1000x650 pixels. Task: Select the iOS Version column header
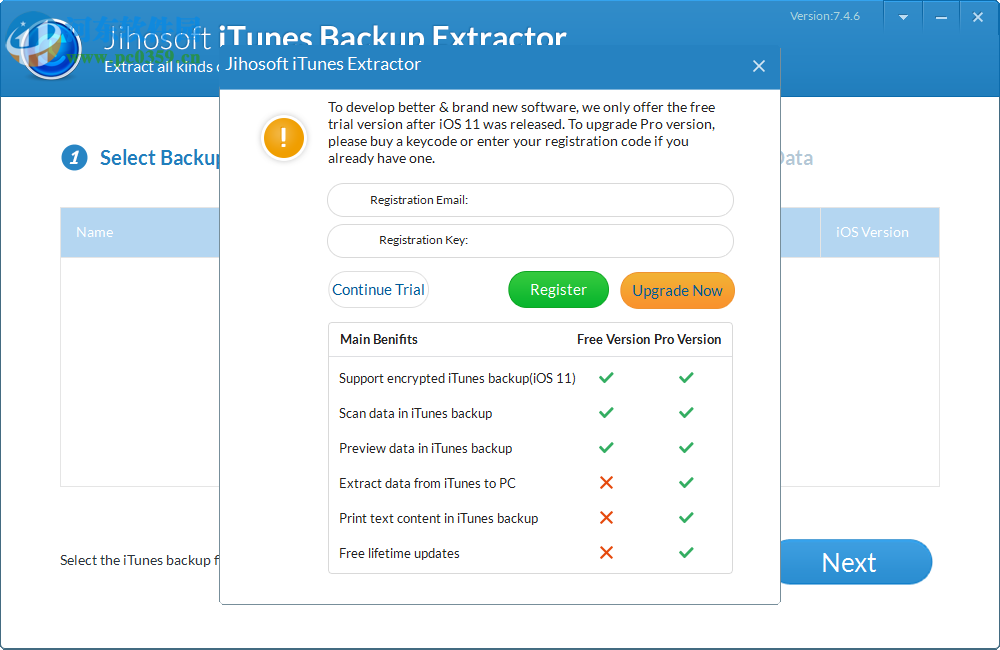coord(871,232)
